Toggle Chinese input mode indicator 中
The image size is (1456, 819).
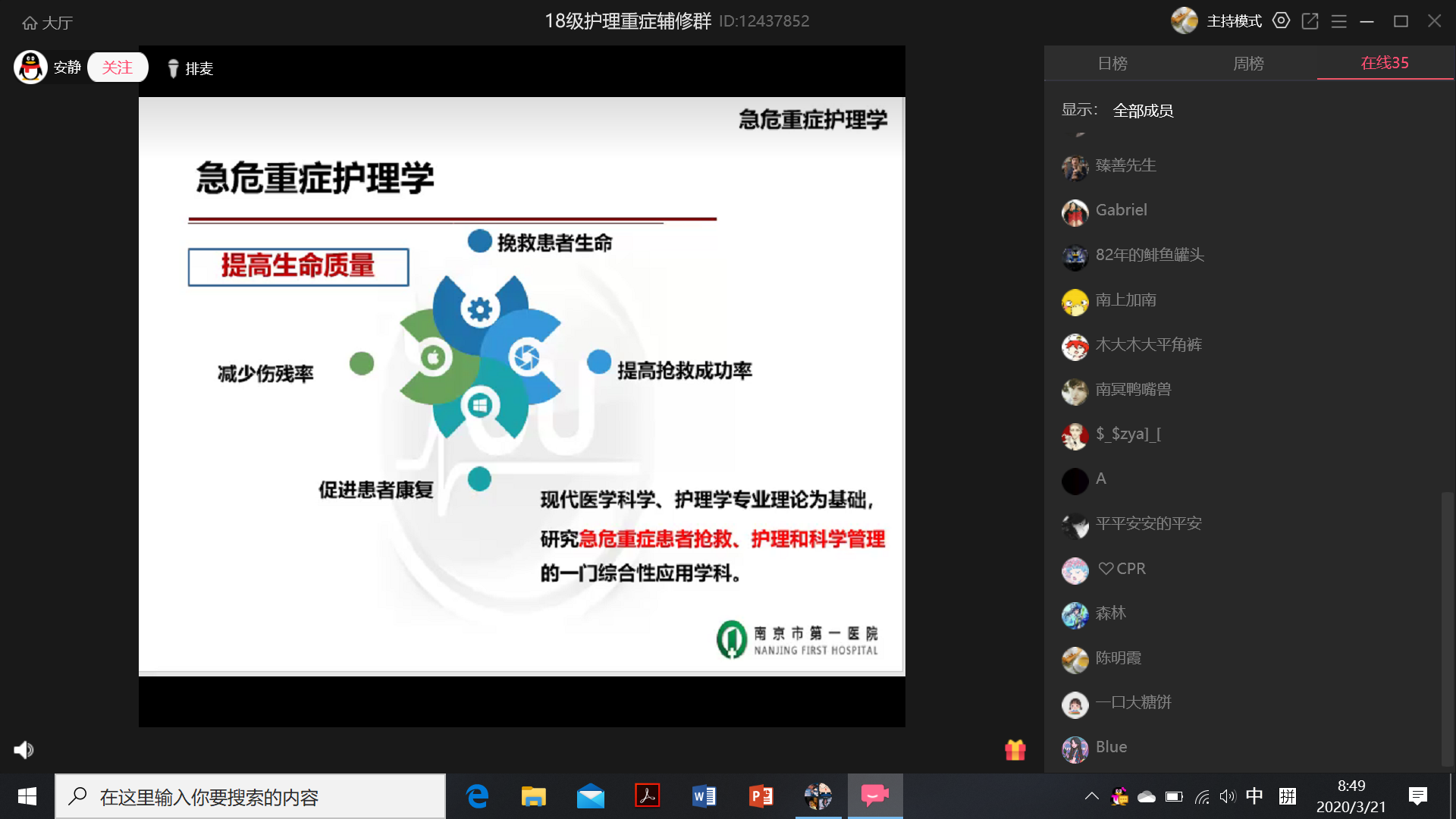pyautogui.click(x=1254, y=796)
